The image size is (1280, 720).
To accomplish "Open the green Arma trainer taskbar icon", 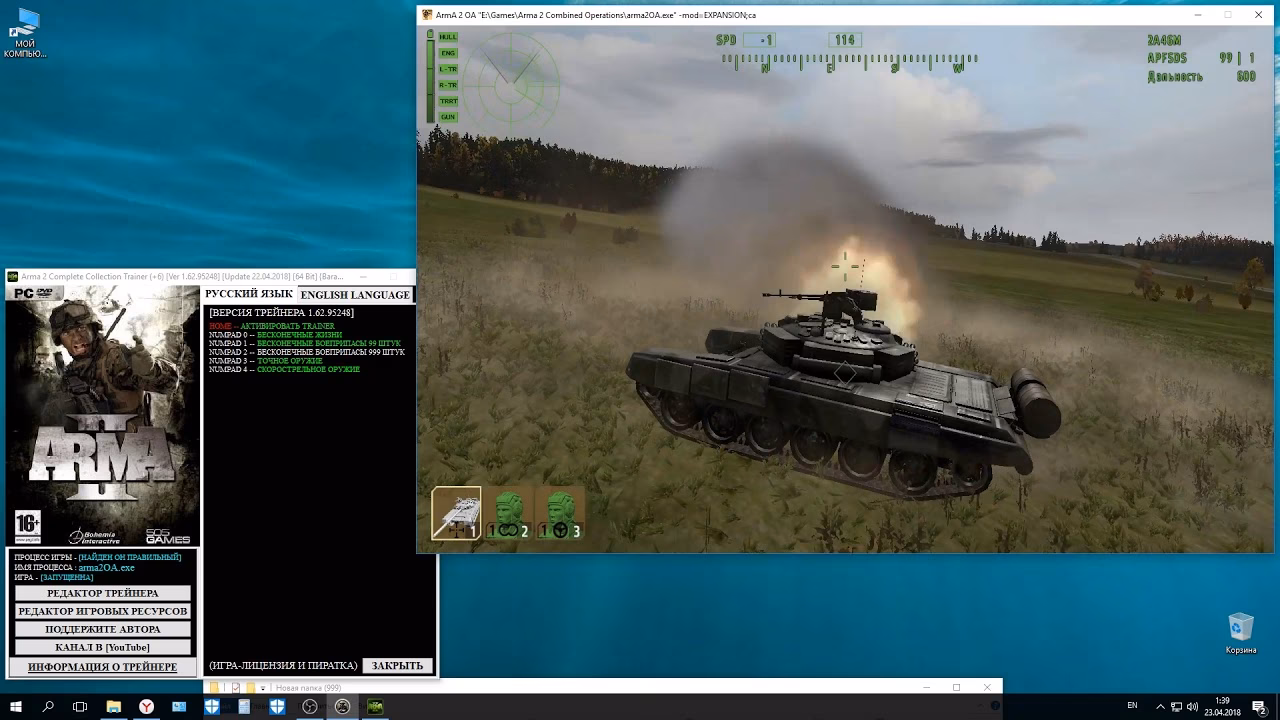I will tap(376, 707).
